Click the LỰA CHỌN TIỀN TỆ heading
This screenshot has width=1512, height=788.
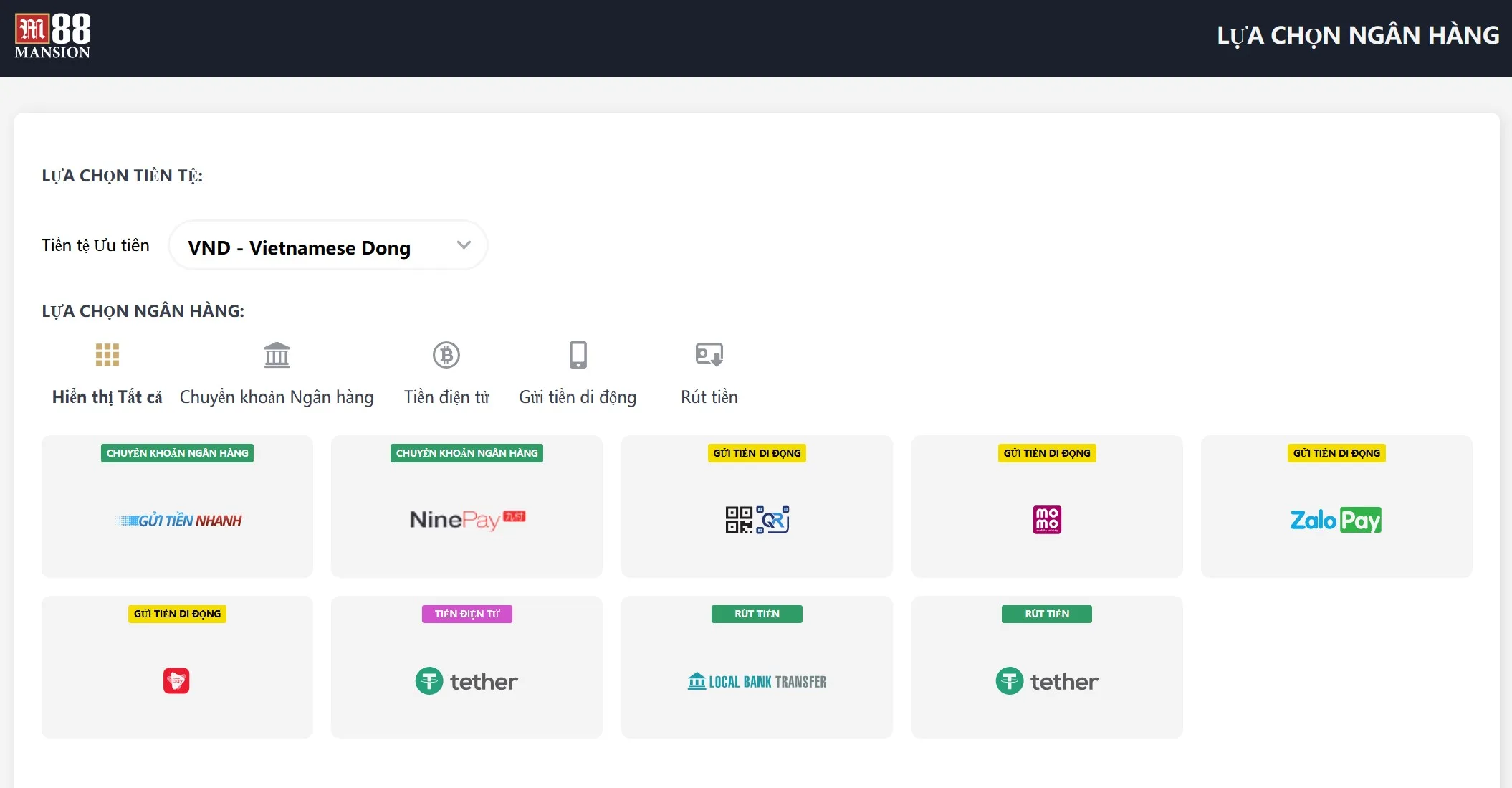pyautogui.click(x=122, y=176)
